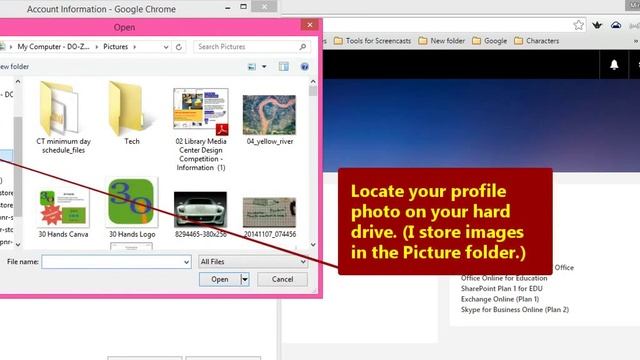Viewport: 640px width, 360px height.
Task: Click the cloud extension icon in Chrome
Action: point(616,25)
